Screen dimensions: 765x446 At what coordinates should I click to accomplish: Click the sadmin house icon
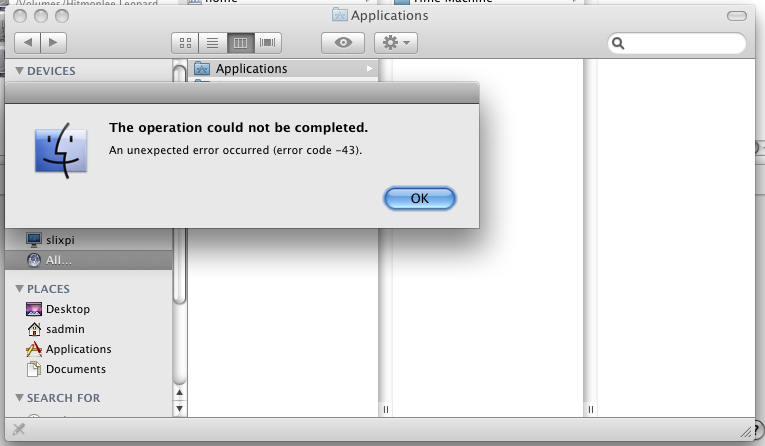click(34, 329)
